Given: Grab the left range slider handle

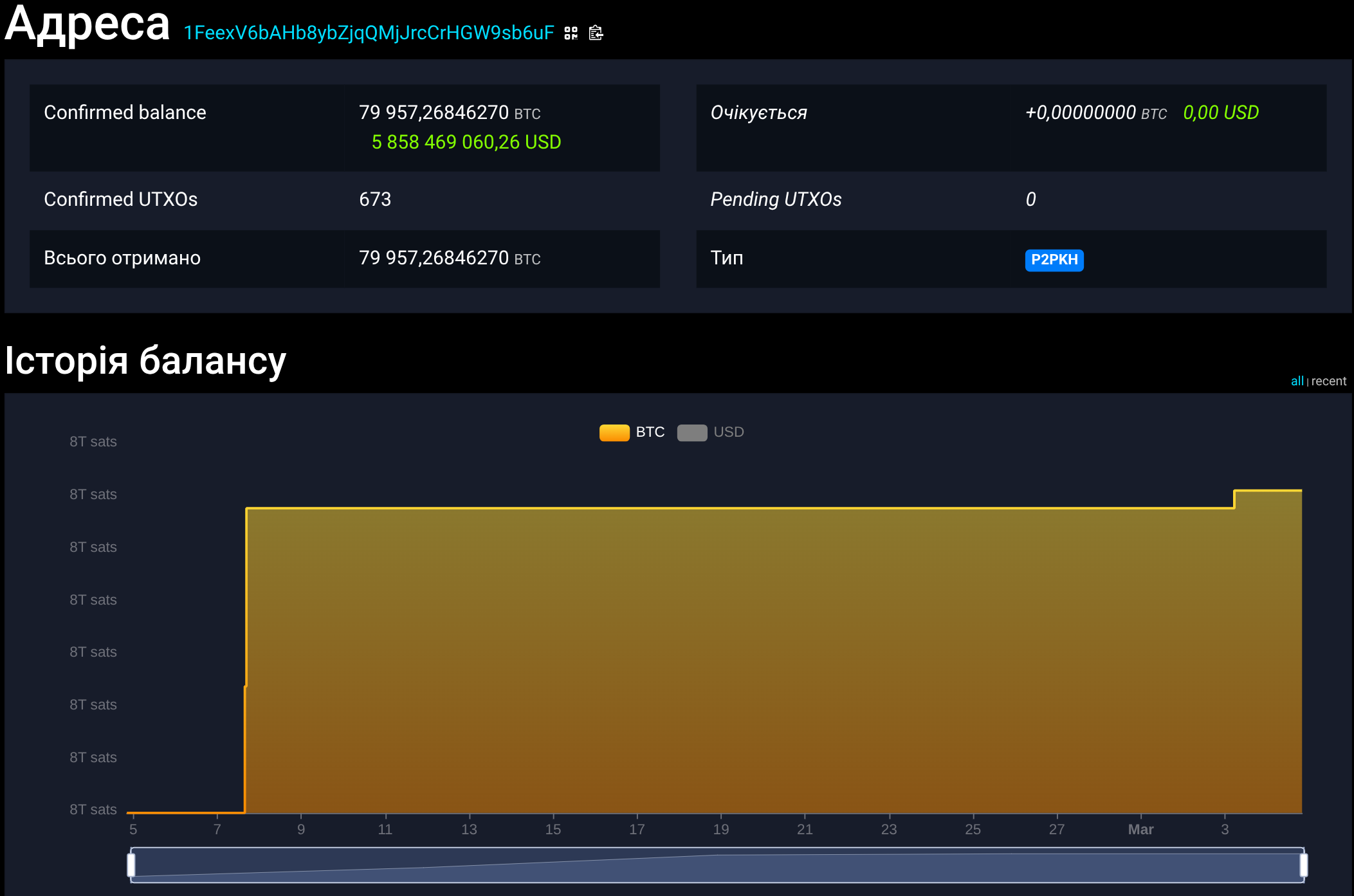Looking at the screenshot, I should tap(131, 865).
